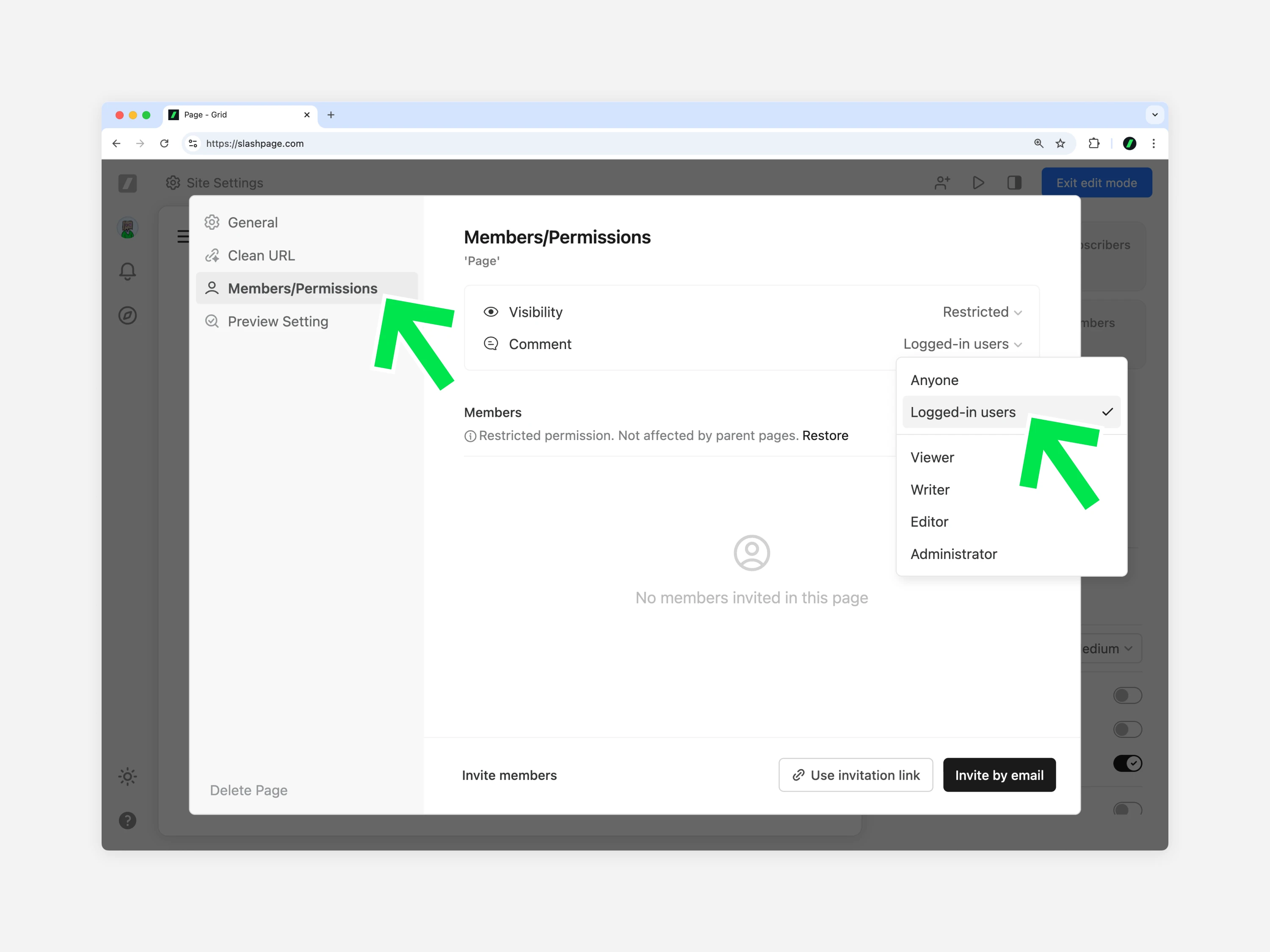Reload the browser page

[164, 143]
